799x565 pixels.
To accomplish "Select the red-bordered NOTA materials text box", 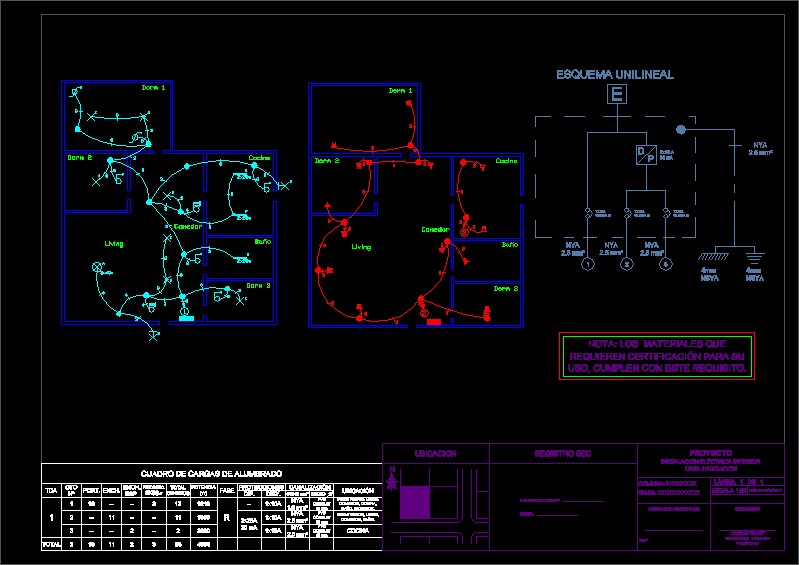I will (x=657, y=356).
